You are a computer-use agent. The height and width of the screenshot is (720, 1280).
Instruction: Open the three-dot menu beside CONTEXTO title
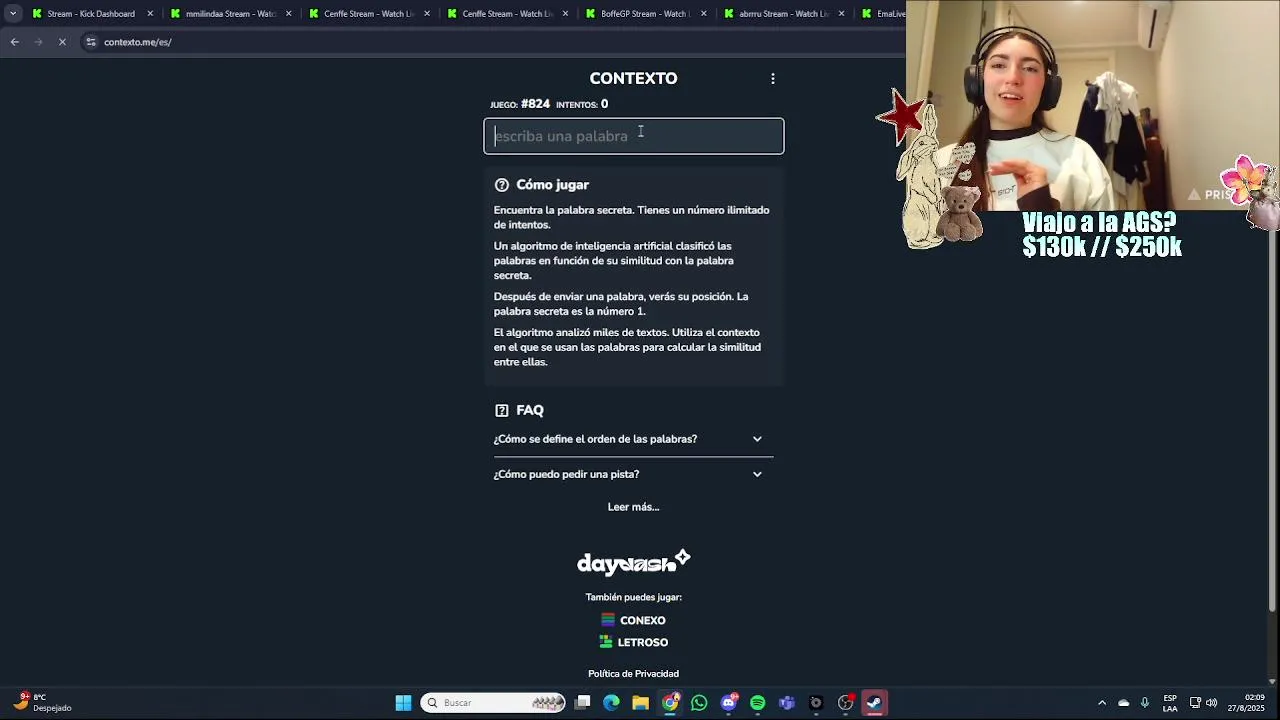tap(772, 78)
